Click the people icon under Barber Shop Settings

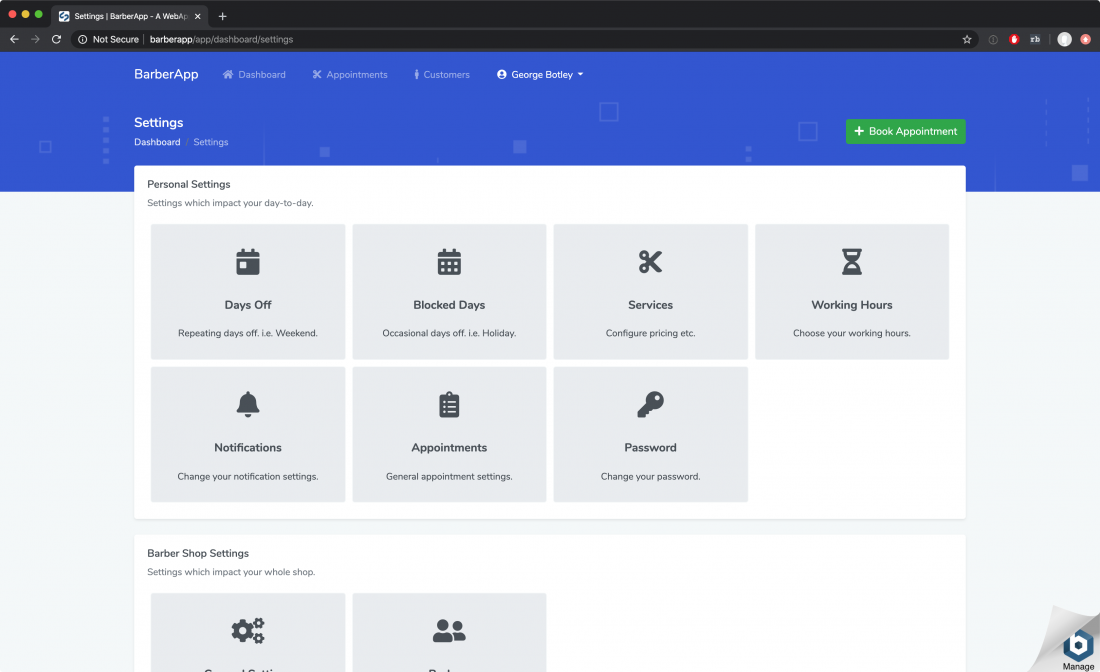(448, 630)
